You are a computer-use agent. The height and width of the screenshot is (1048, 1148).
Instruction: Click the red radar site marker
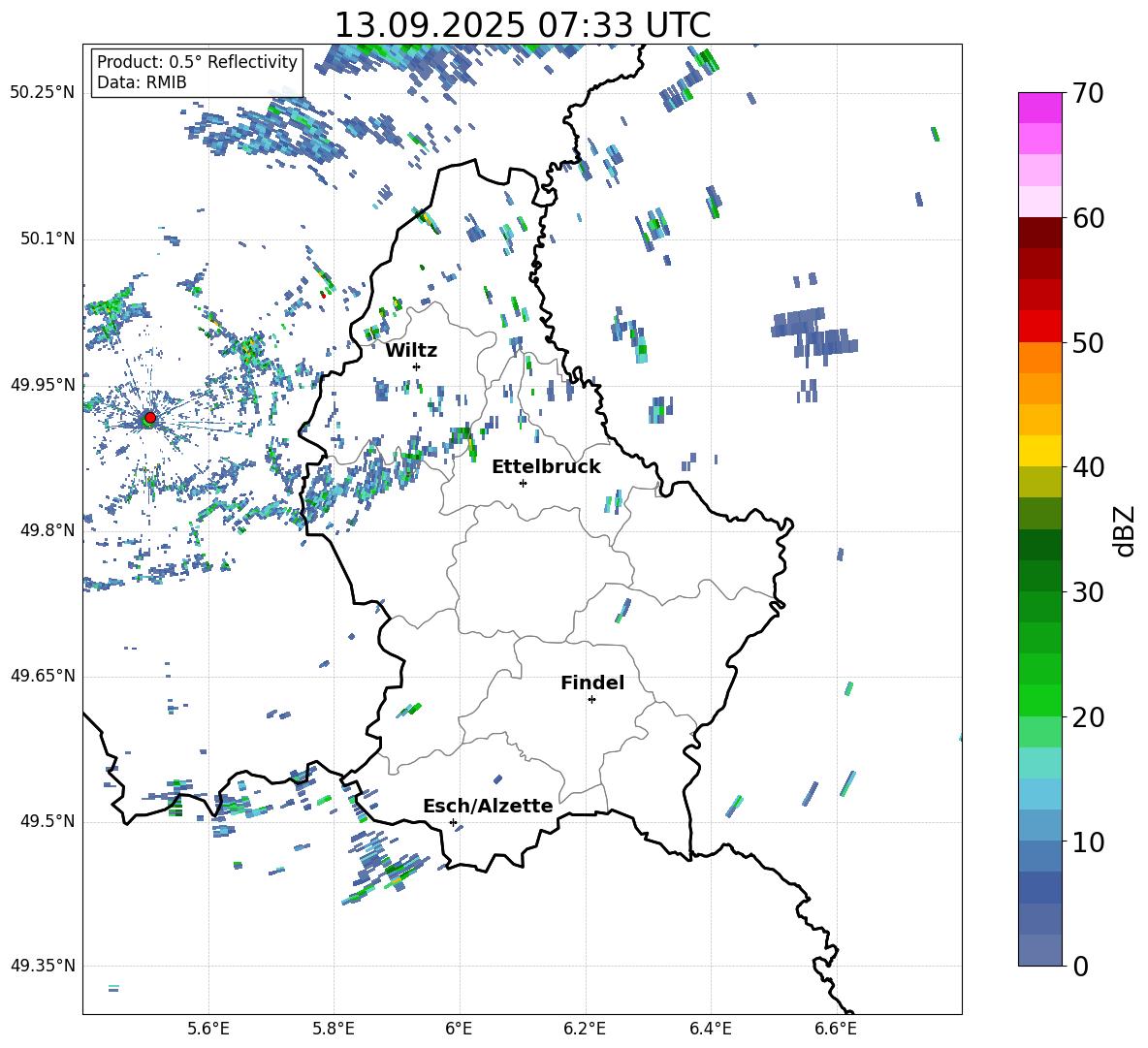(149, 418)
